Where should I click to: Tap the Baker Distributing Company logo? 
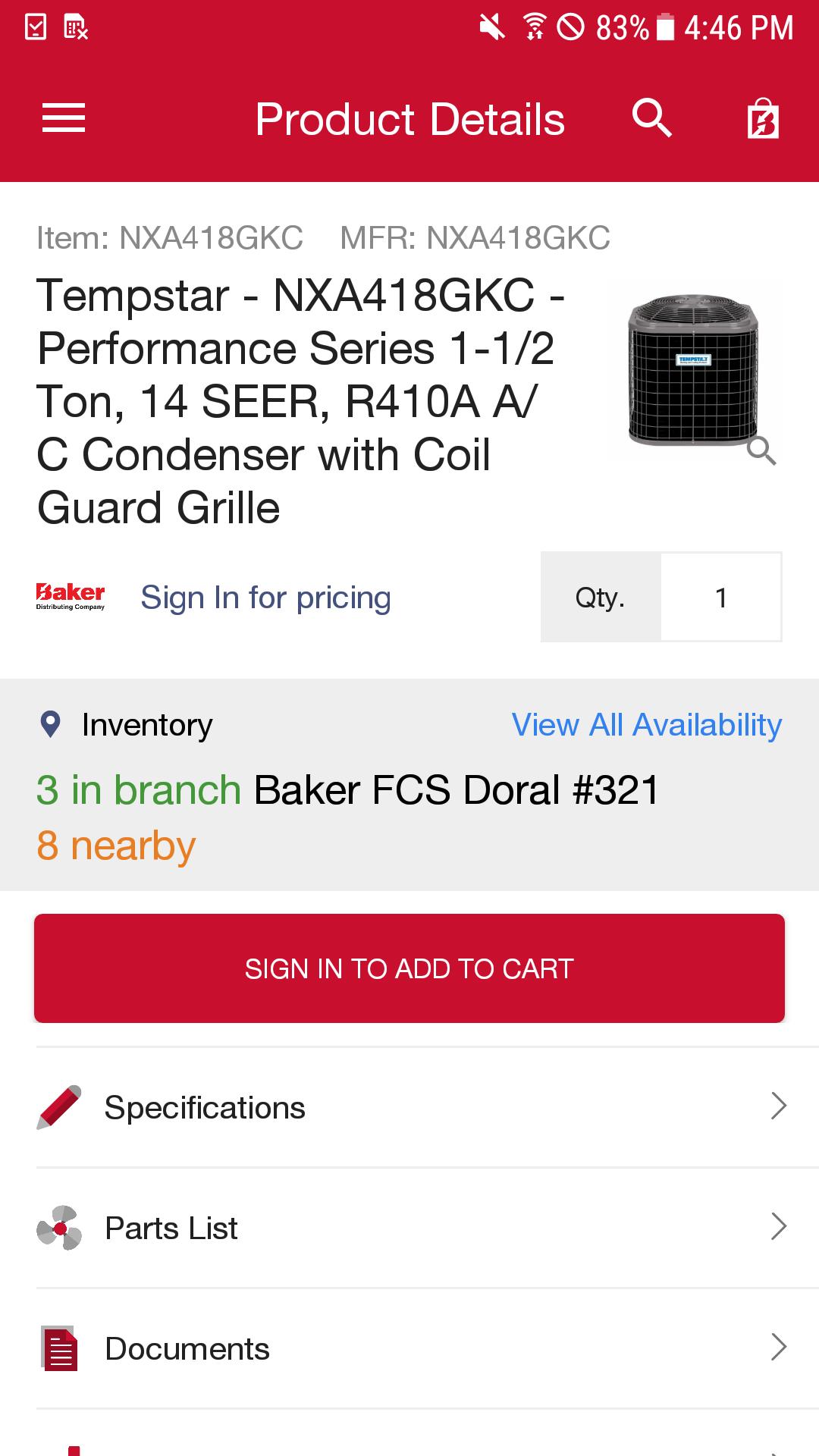click(x=71, y=597)
